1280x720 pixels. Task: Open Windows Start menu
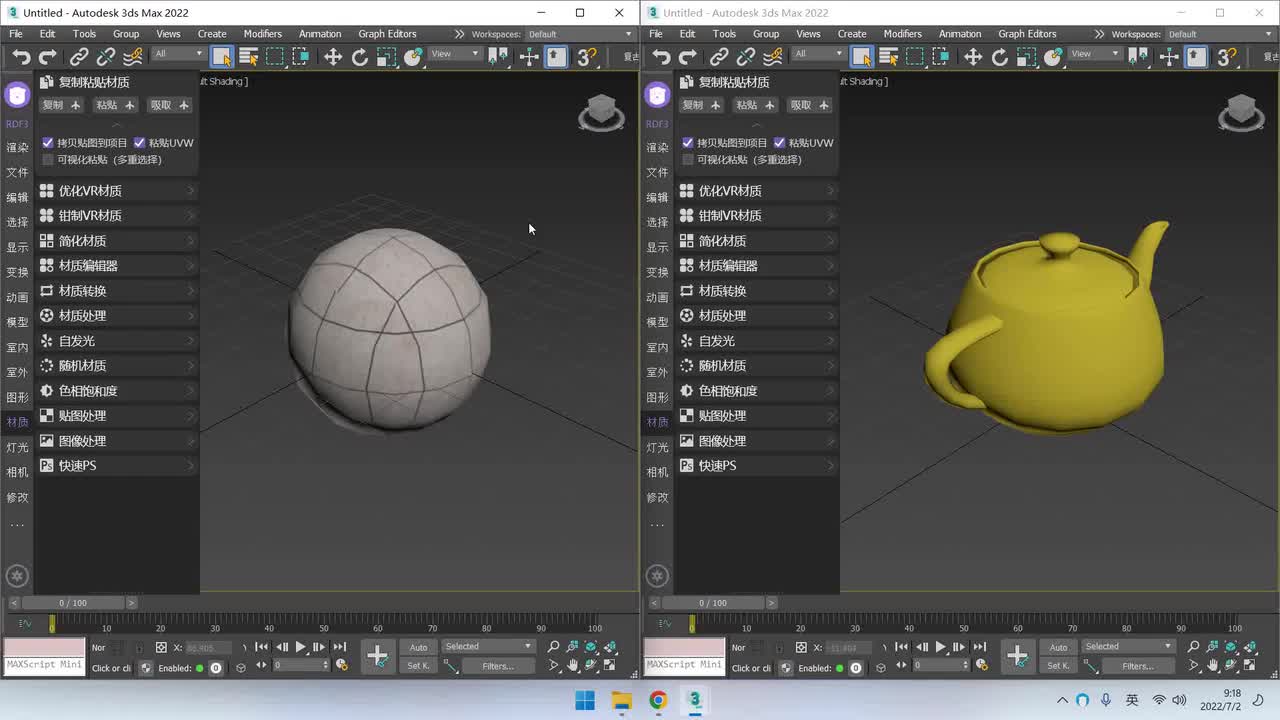point(585,700)
